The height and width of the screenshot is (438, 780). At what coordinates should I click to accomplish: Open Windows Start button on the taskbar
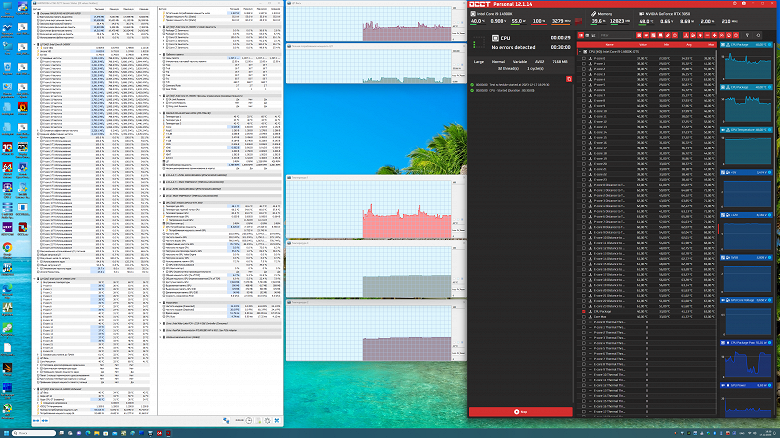[x=7, y=432]
